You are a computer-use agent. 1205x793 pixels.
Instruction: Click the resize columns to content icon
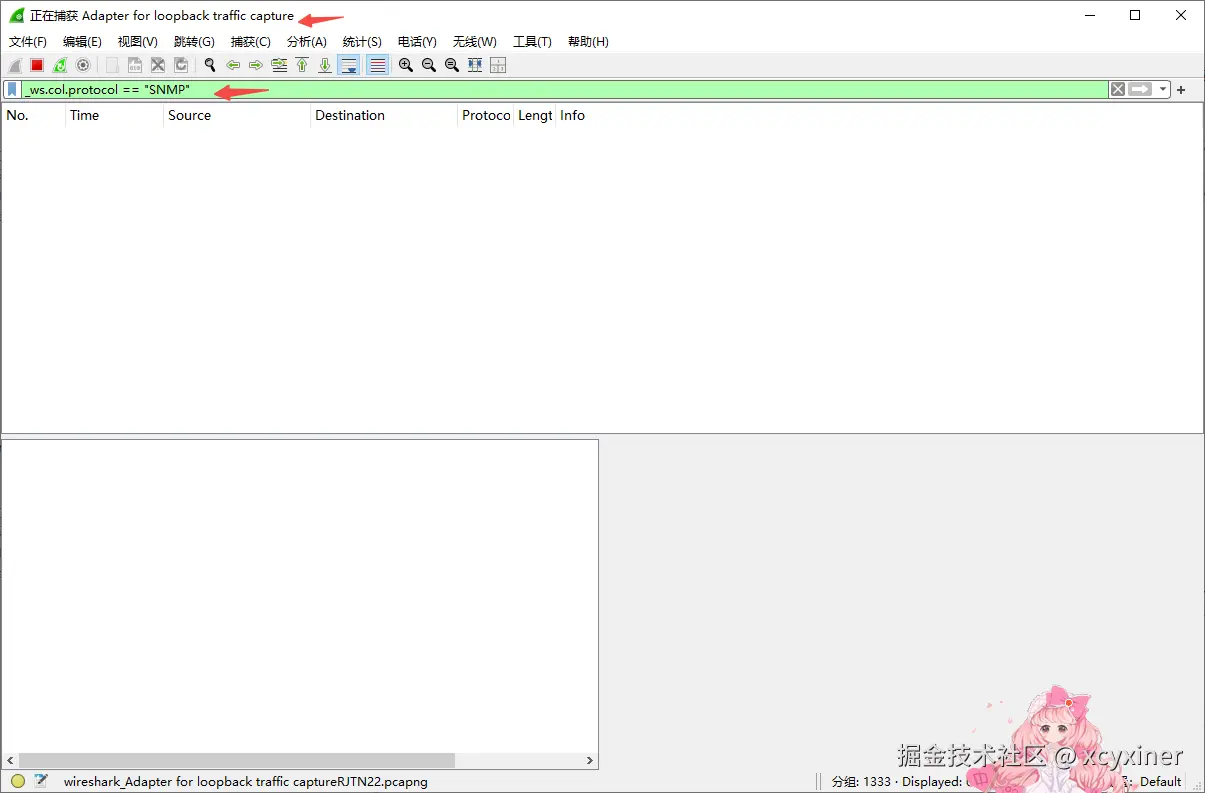click(x=475, y=65)
